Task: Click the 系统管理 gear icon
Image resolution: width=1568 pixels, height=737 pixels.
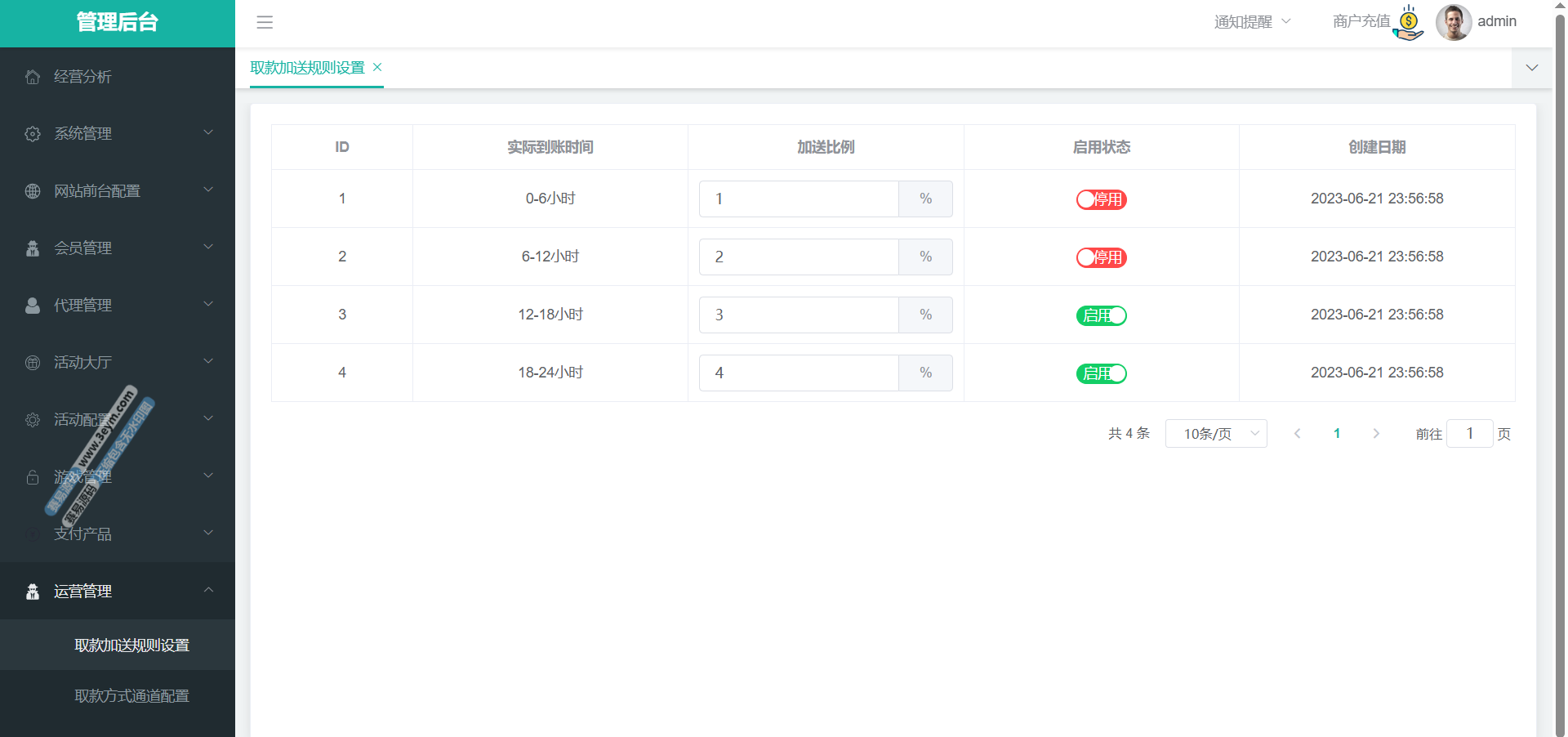Action: click(x=33, y=134)
